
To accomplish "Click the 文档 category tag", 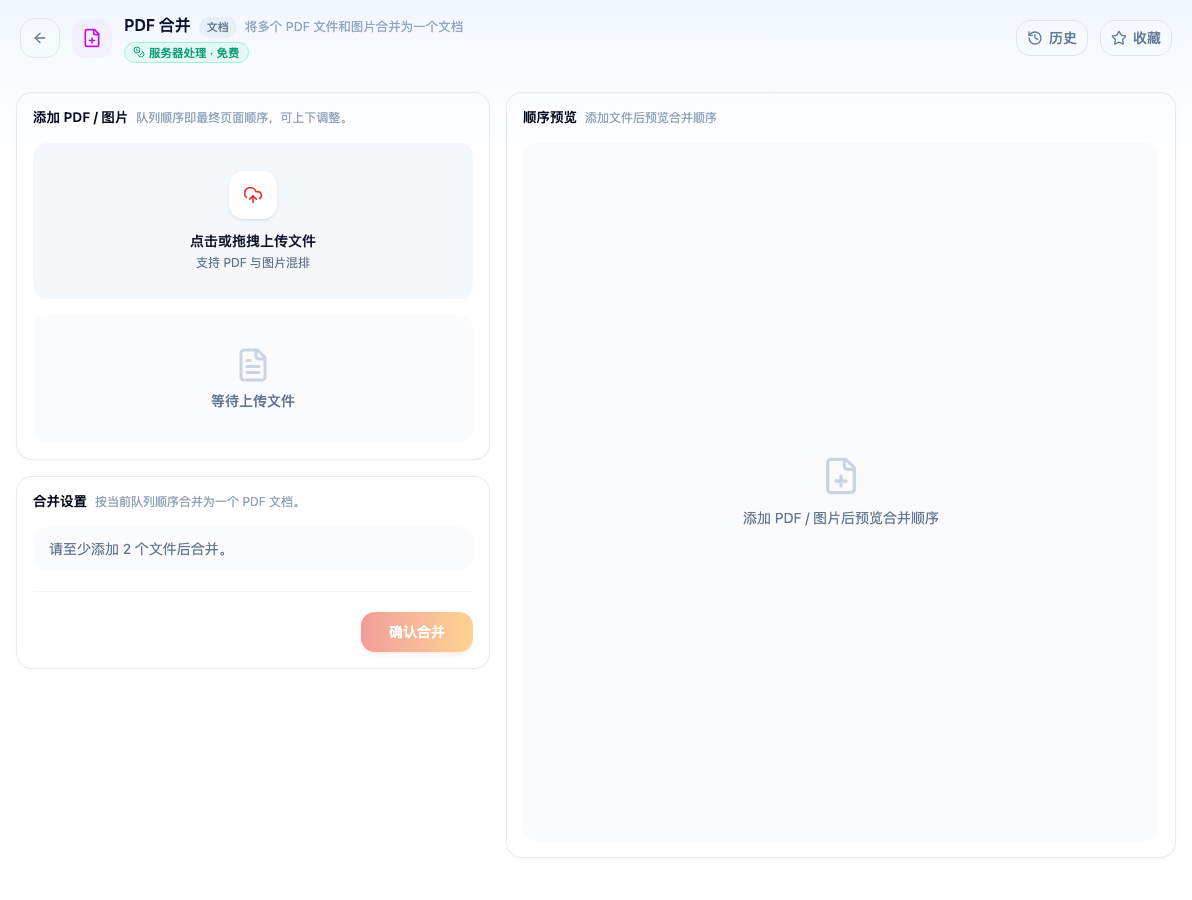I will point(217,27).
